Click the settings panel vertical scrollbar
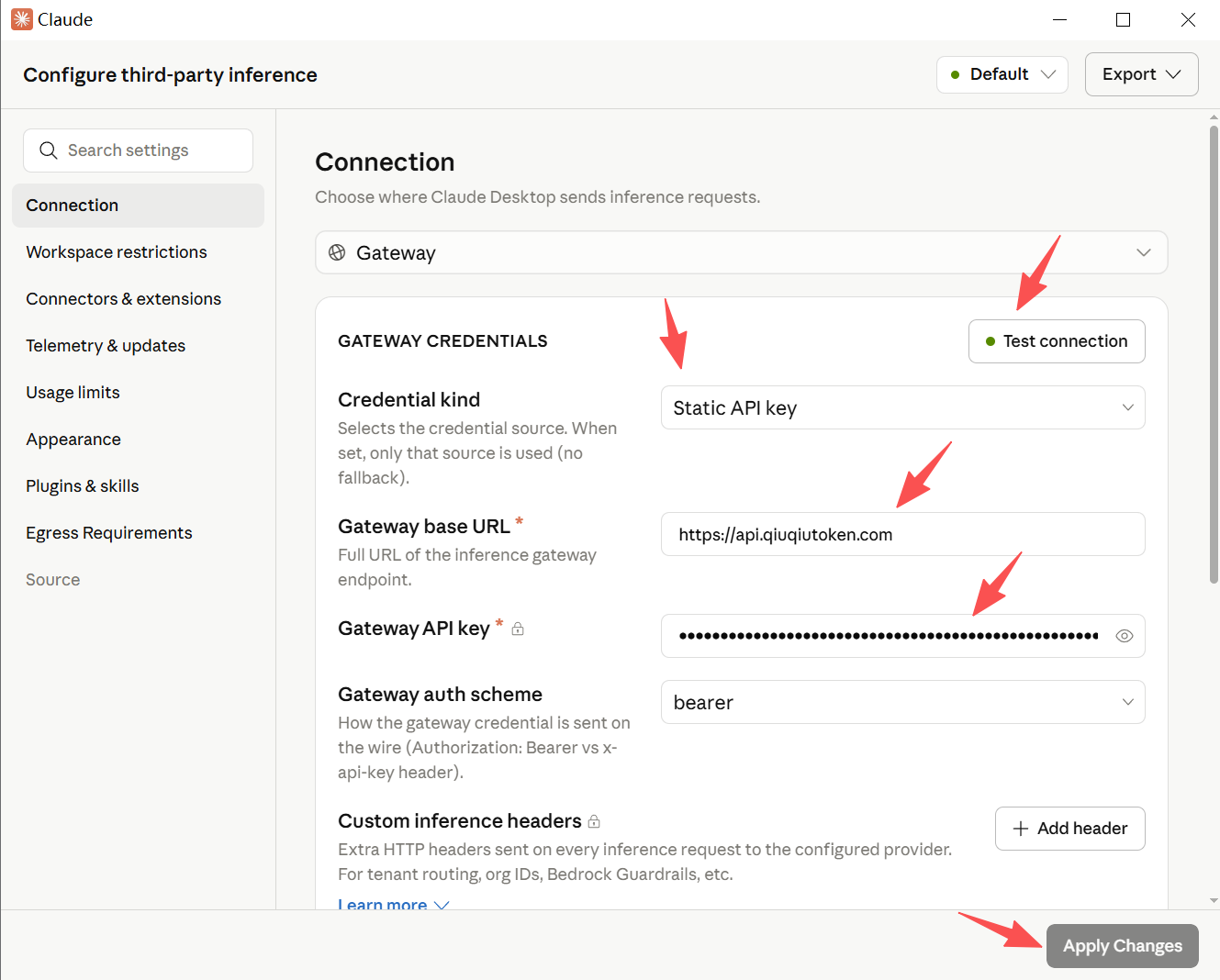The width and height of the screenshot is (1220, 980). pos(1214,354)
